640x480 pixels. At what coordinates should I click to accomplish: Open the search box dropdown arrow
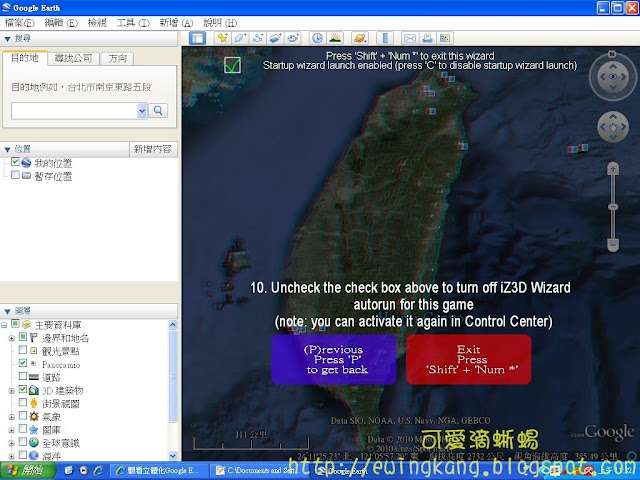(142, 111)
